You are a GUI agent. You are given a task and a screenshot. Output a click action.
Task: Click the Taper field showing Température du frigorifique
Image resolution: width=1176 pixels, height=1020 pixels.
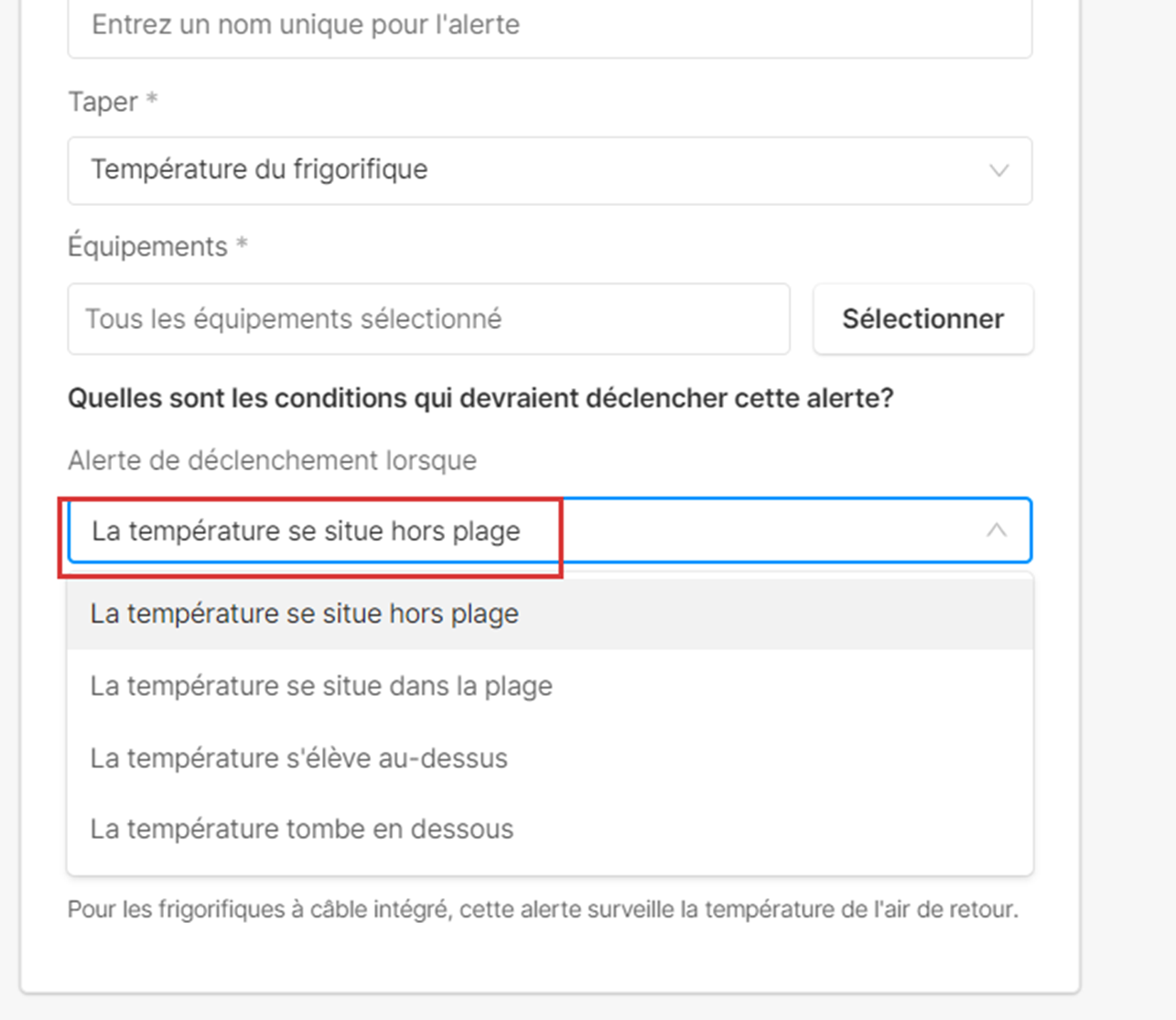[549, 170]
